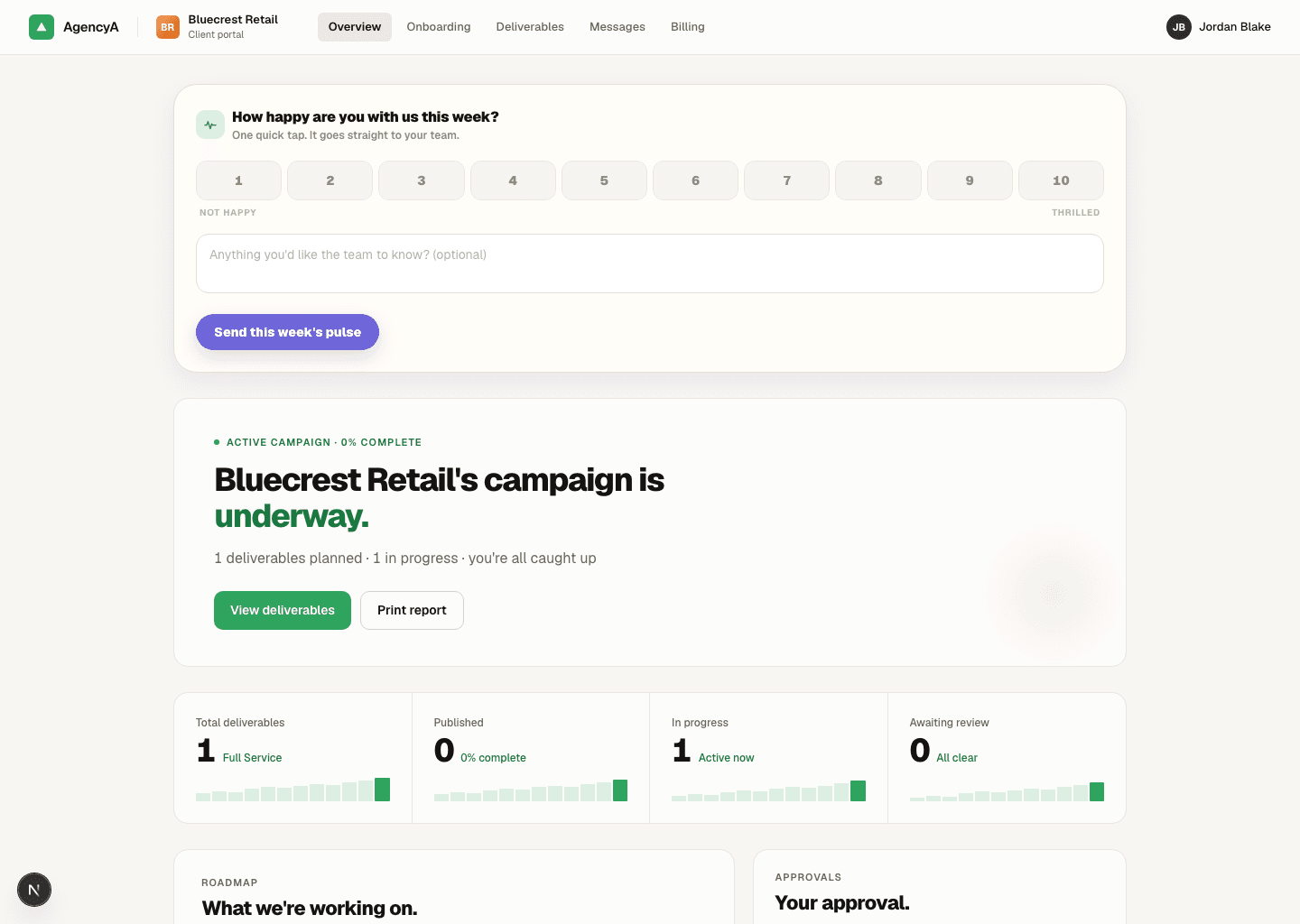Viewport: 1300px width, 924px height.
Task: Click the Awaiting review stat card
Action: click(1007, 758)
